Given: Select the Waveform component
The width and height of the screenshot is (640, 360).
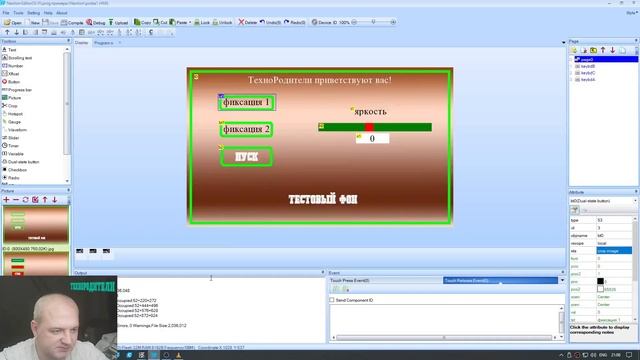Looking at the screenshot, I should [15, 130].
